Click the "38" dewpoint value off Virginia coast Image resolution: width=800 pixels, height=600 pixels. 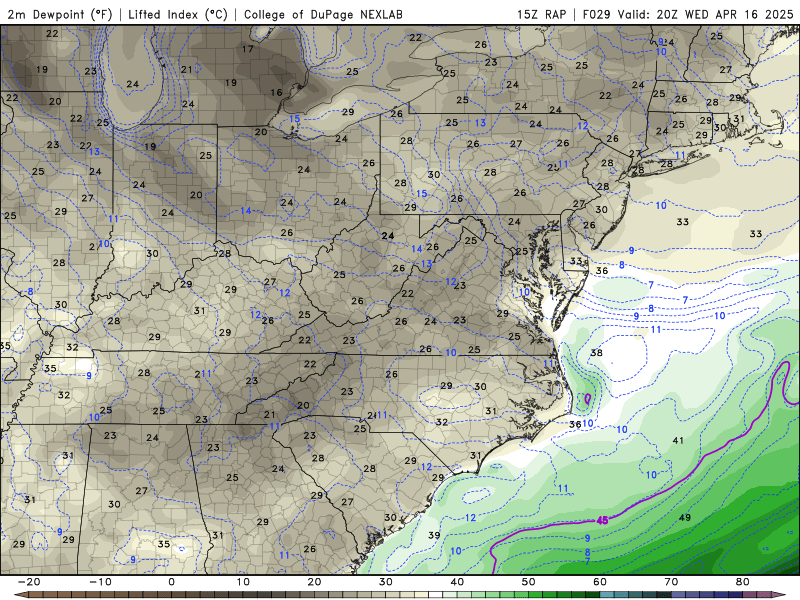pos(596,353)
